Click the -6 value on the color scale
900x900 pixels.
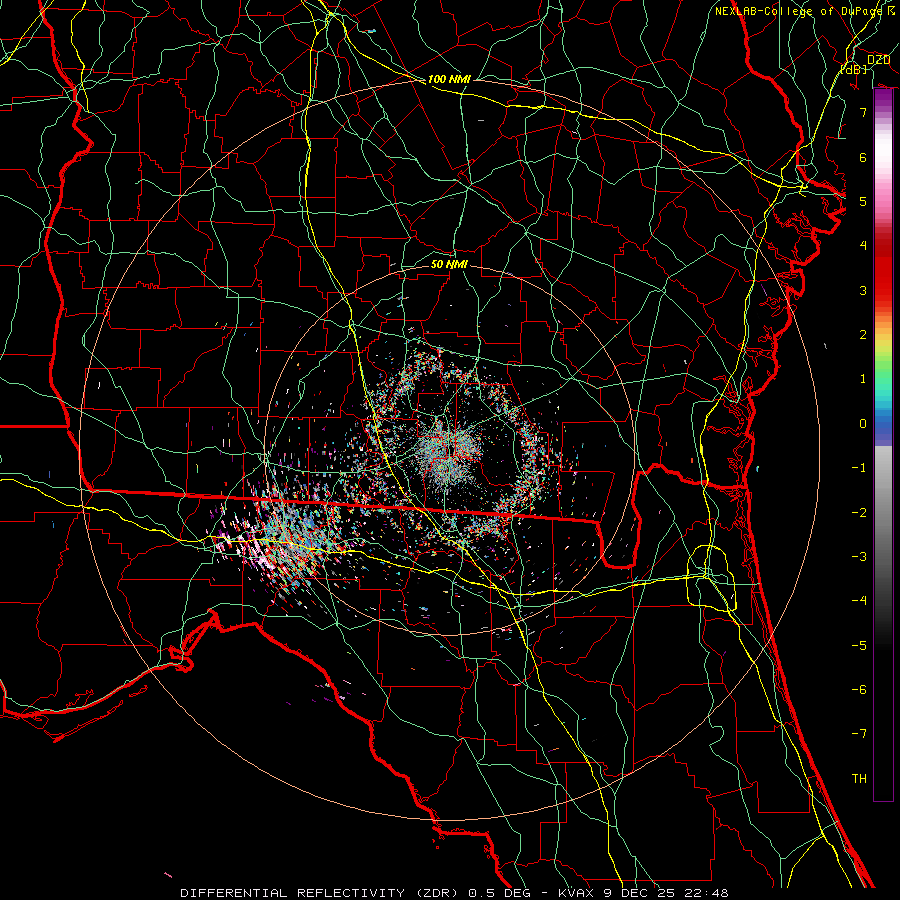coord(859,690)
